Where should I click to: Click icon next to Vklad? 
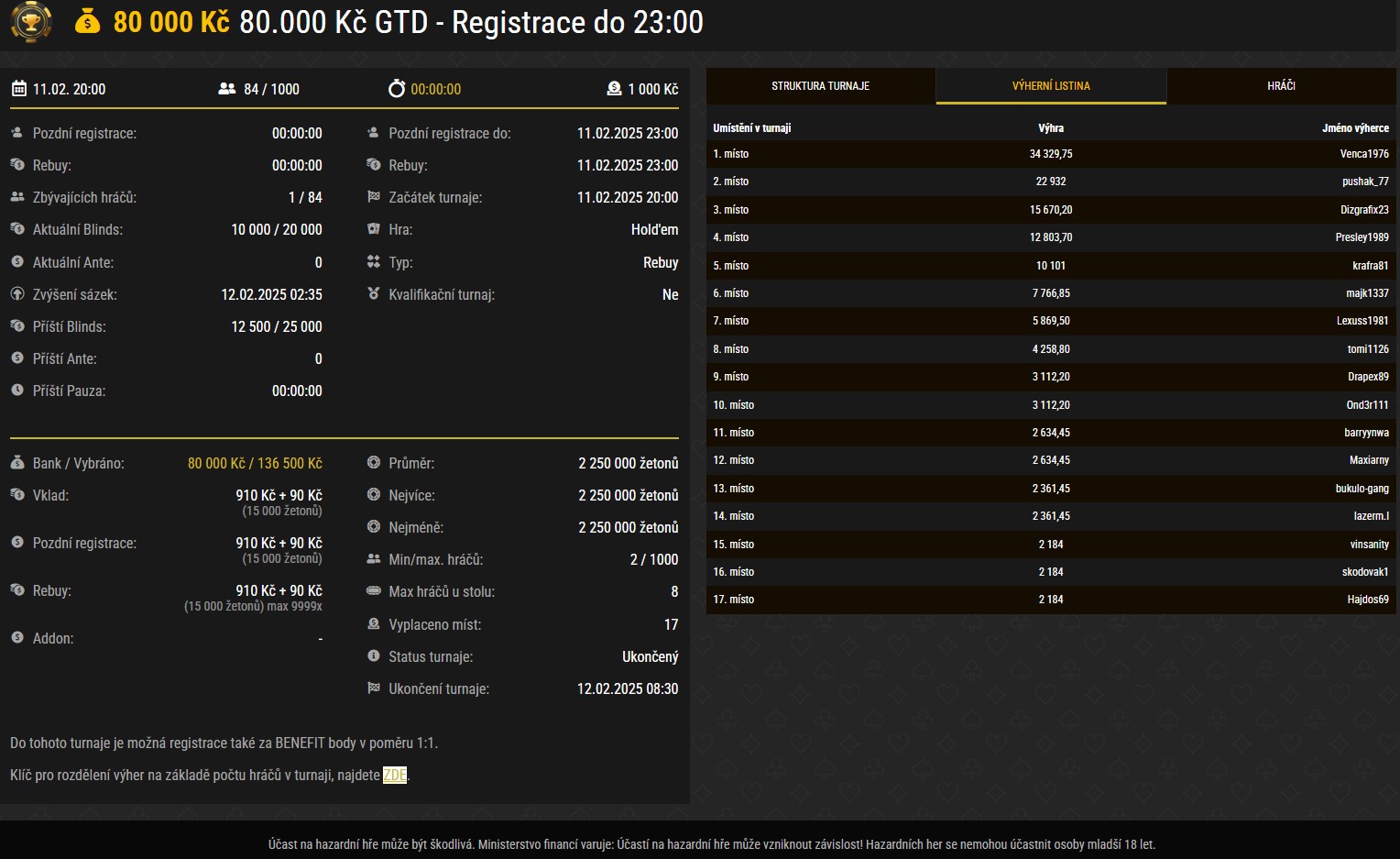point(17,495)
